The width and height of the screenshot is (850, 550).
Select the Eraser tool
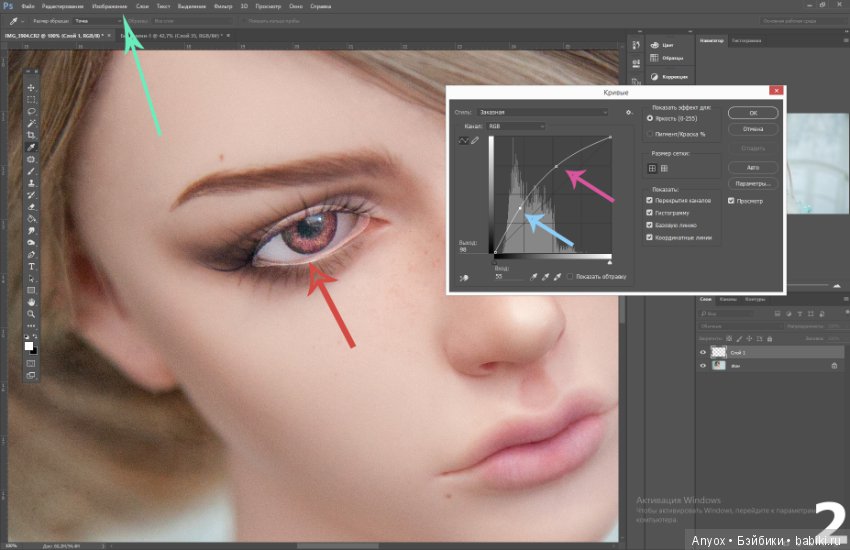click(31, 207)
